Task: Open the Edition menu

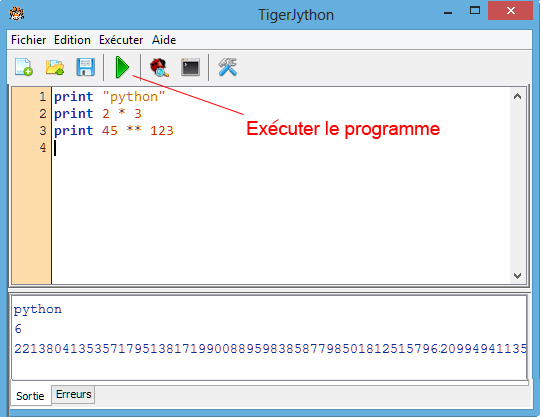Action: pos(72,40)
